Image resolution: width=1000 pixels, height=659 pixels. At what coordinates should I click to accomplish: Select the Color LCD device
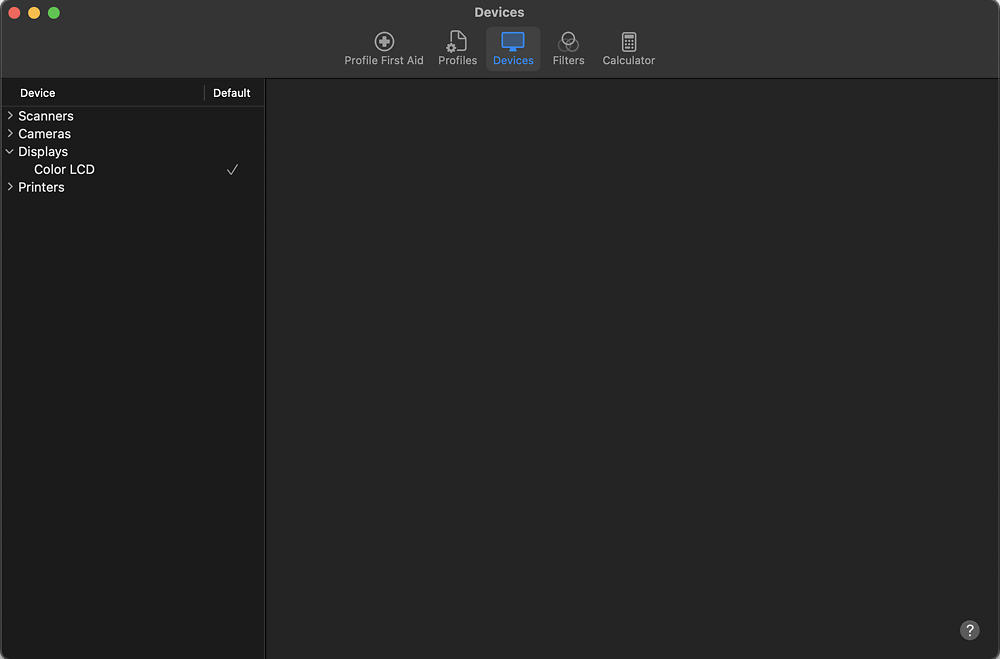tap(64, 169)
